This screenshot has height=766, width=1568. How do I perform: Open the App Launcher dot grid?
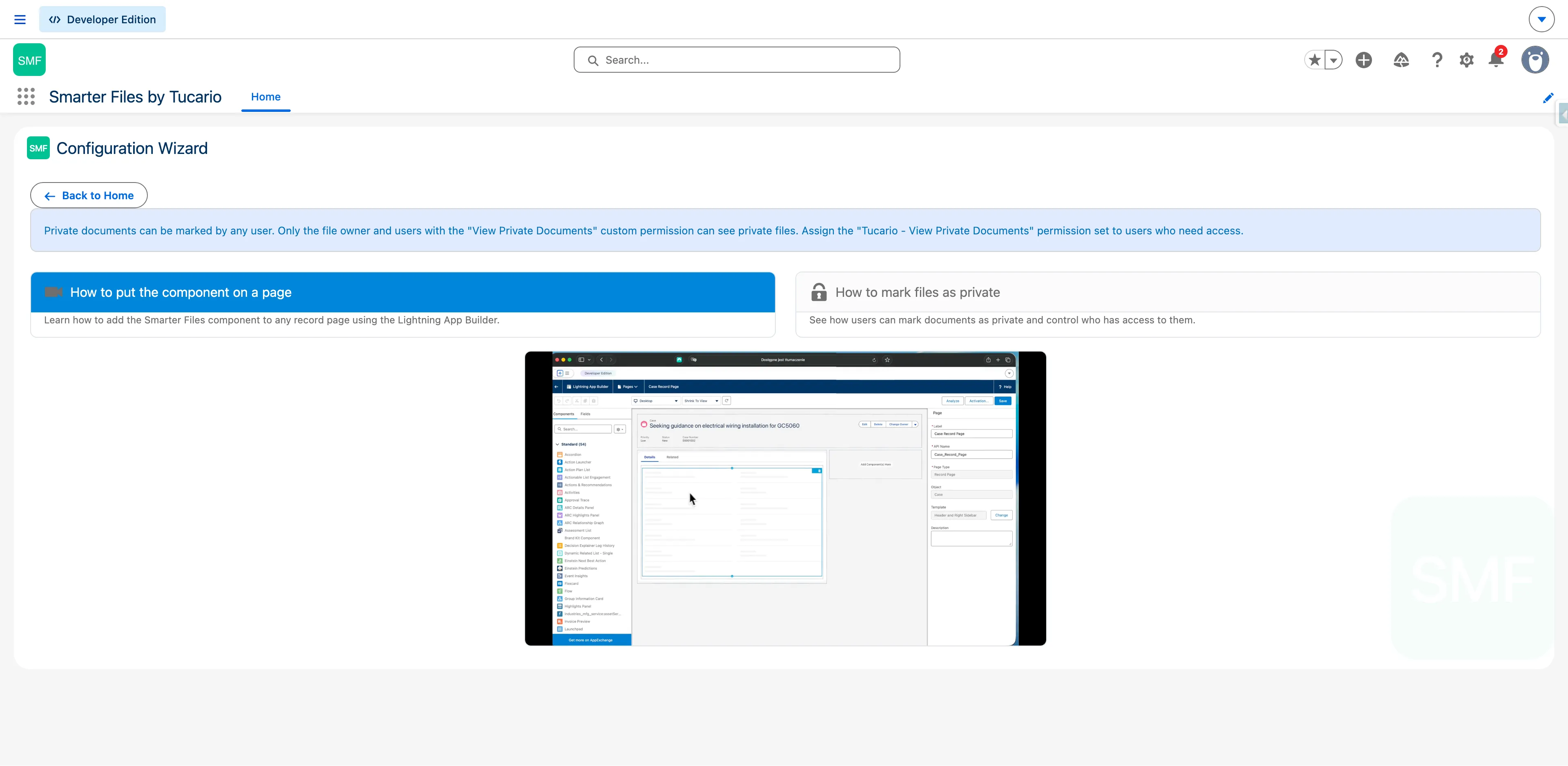(26, 96)
